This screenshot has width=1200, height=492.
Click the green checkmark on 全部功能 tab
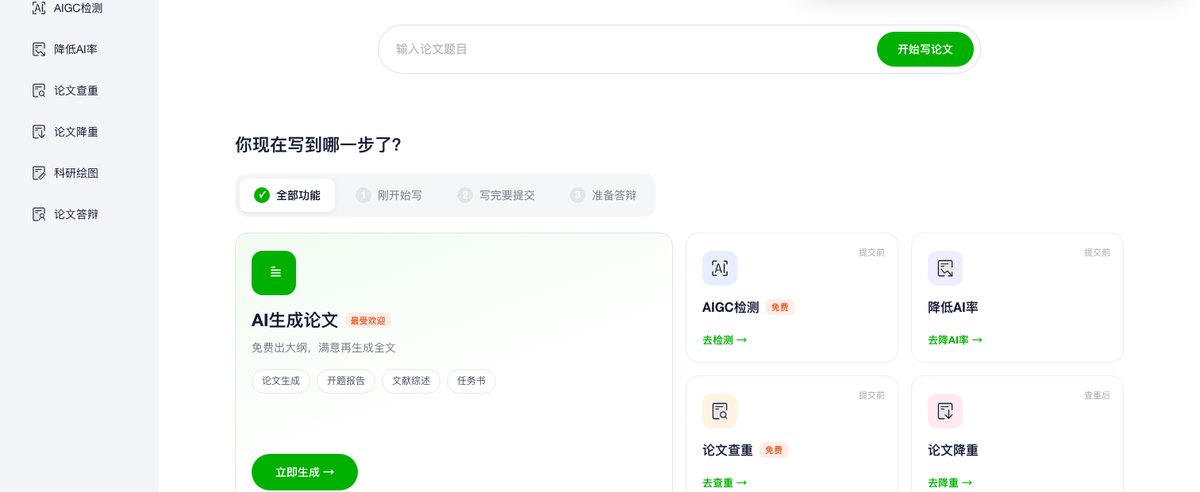click(262, 195)
